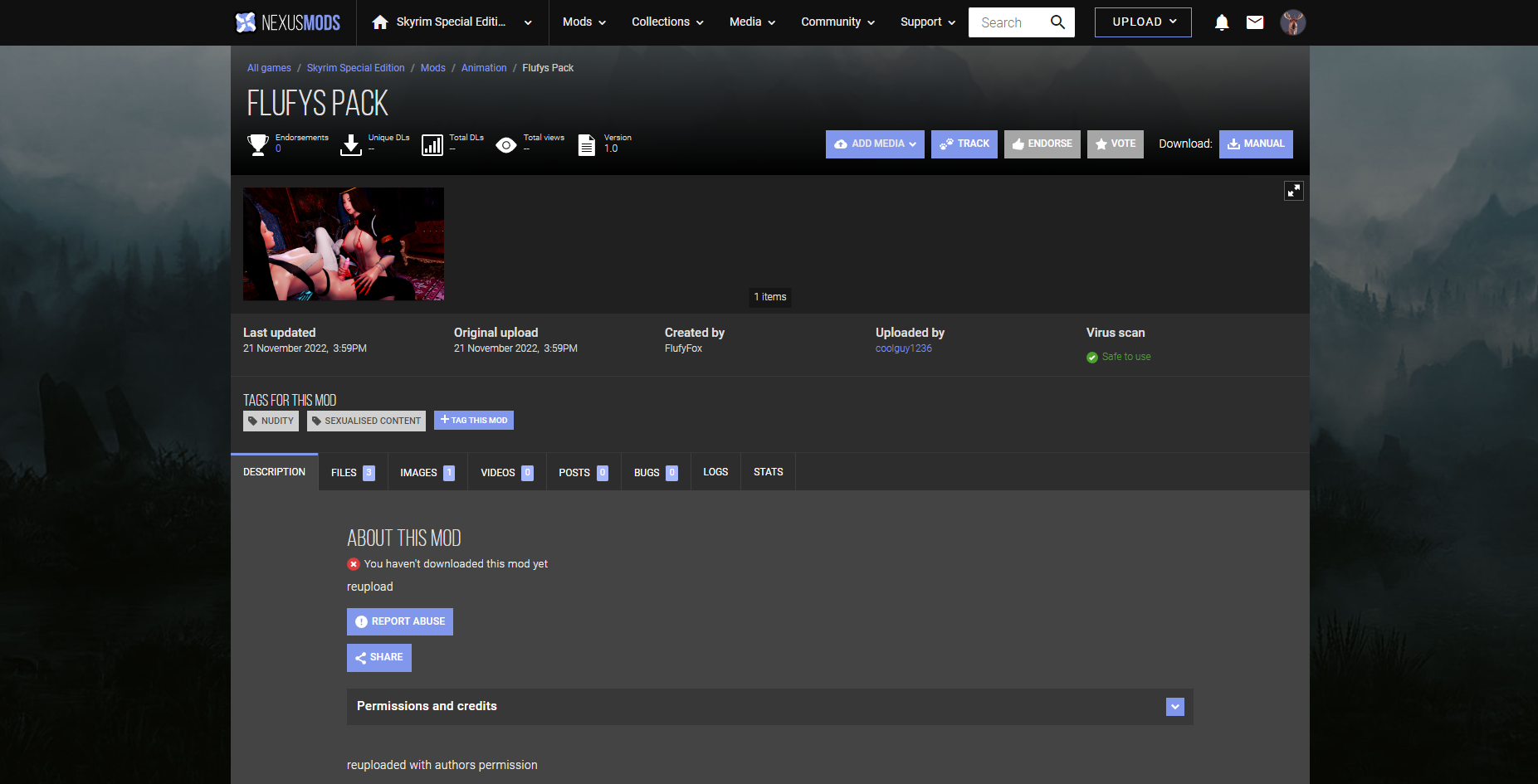The height and width of the screenshot is (784, 1538).
Task: Click the Total views eye icon
Action: tap(506, 145)
